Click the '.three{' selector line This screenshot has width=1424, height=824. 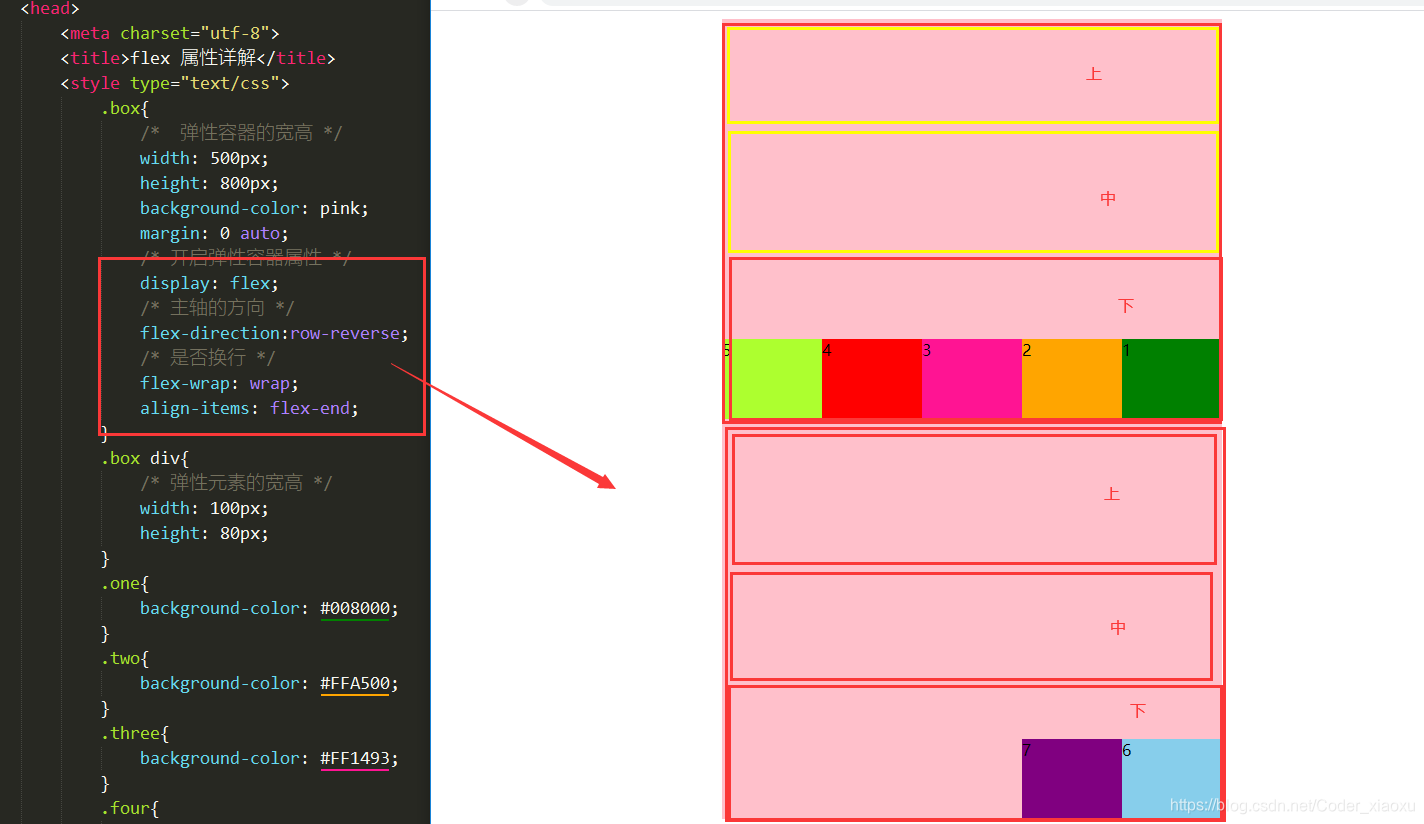click(x=135, y=733)
